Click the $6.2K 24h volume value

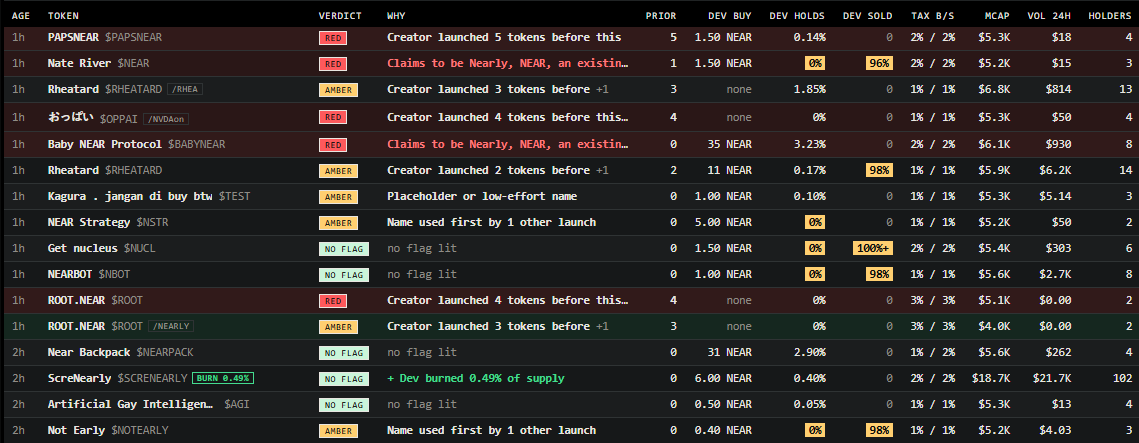[x=1056, y=170]
